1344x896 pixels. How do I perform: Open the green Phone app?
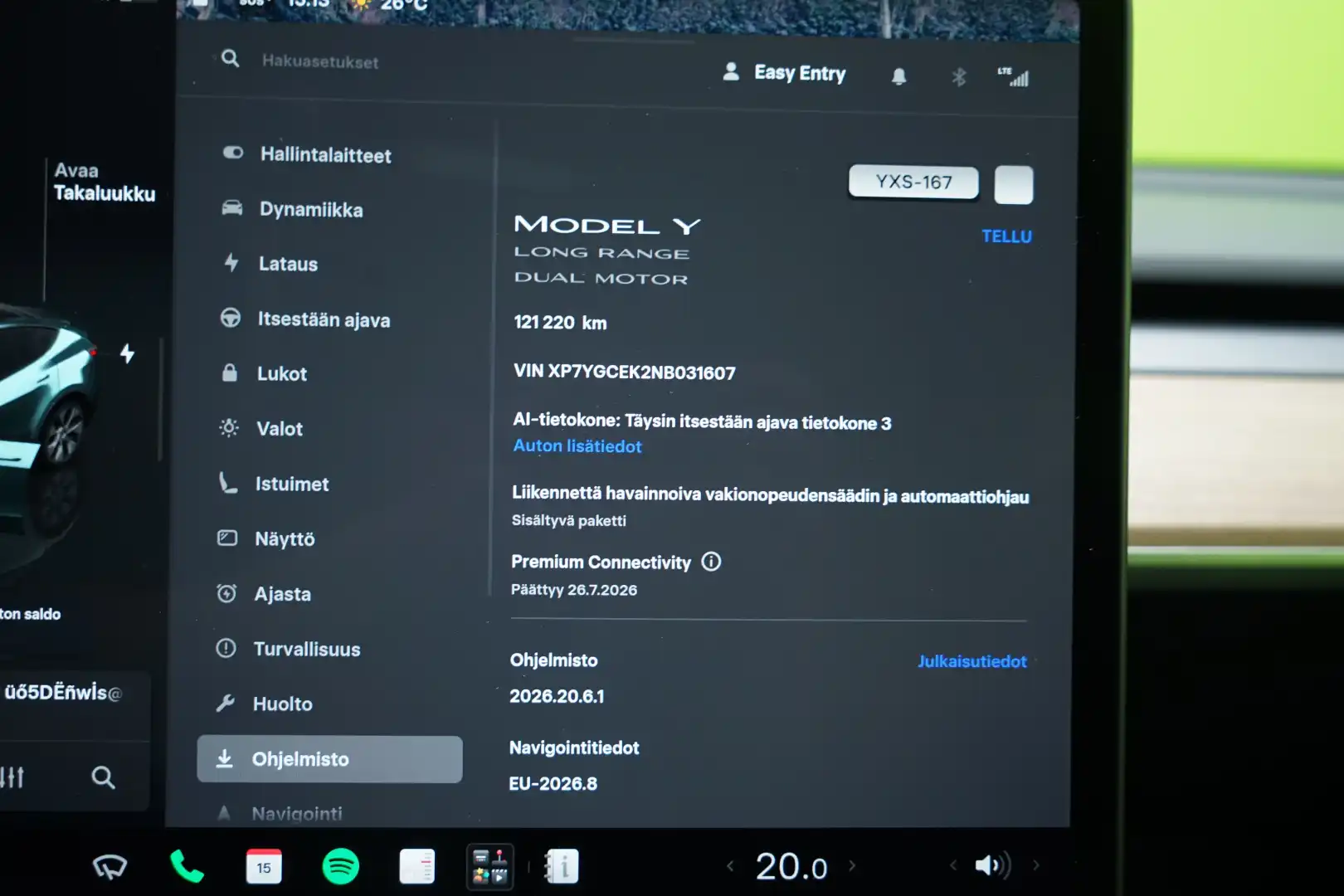[187, 867]
